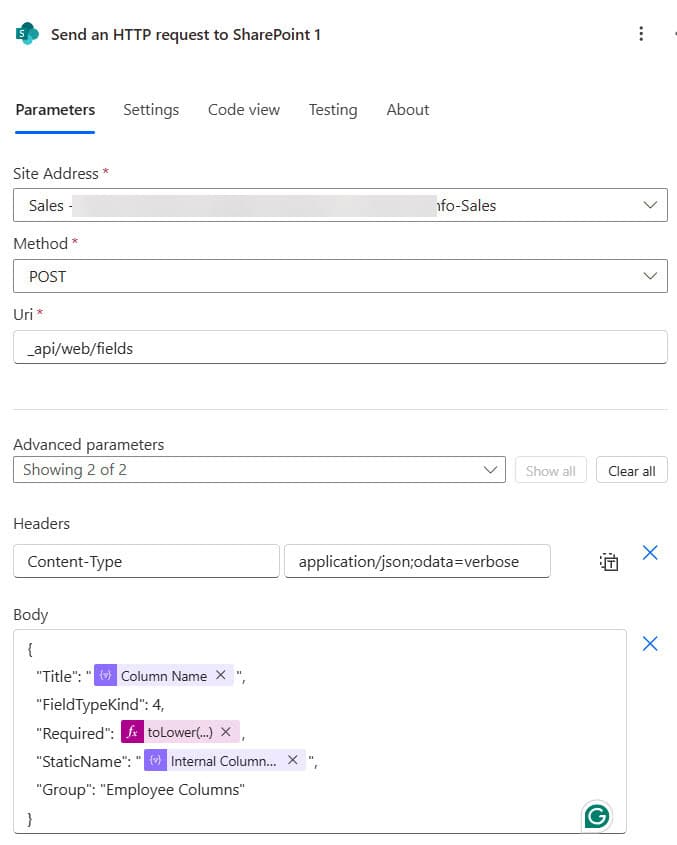Click the toLower(...) expression token

(180, 732)
